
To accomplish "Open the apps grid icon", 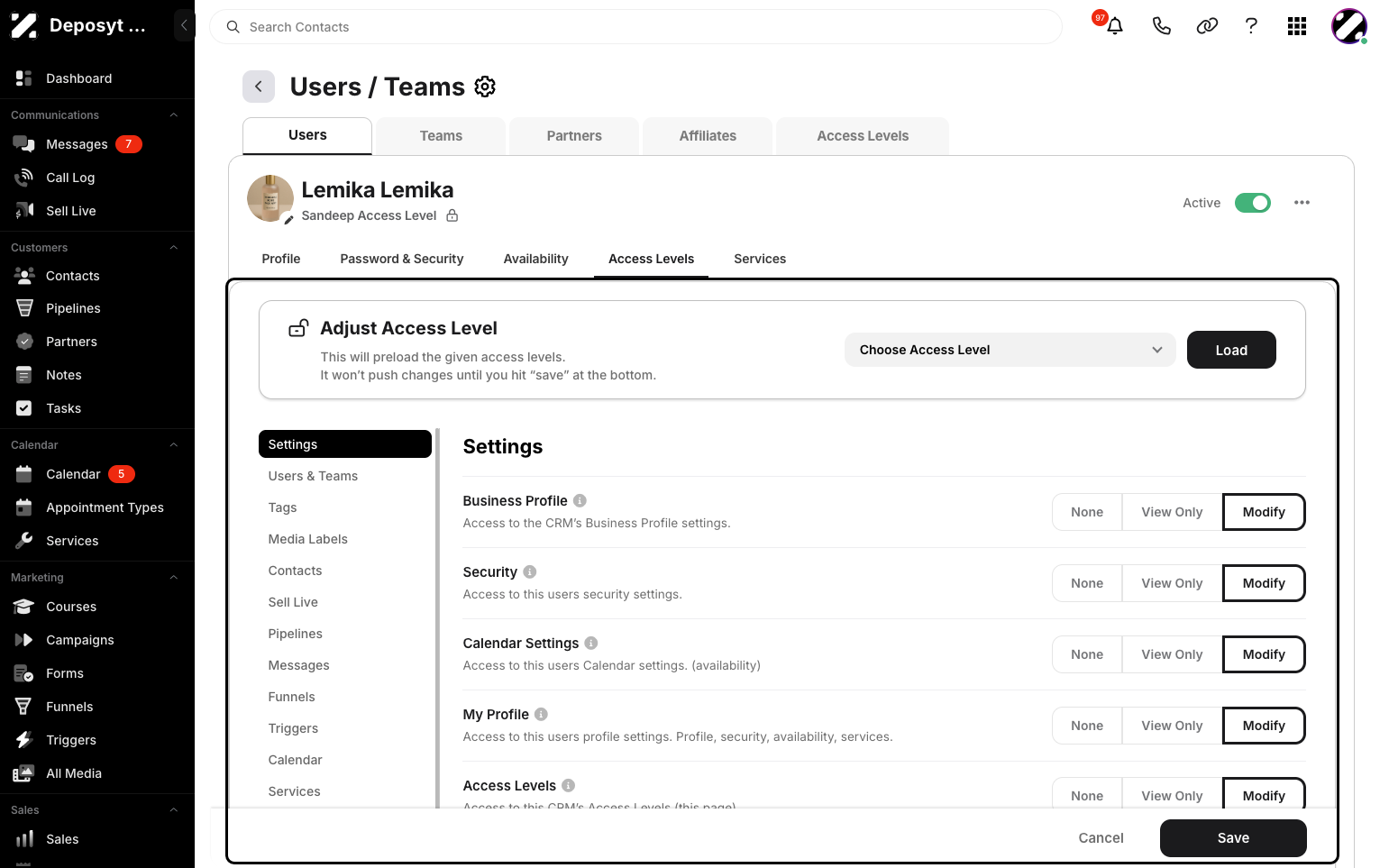I will click(1297, 26).
